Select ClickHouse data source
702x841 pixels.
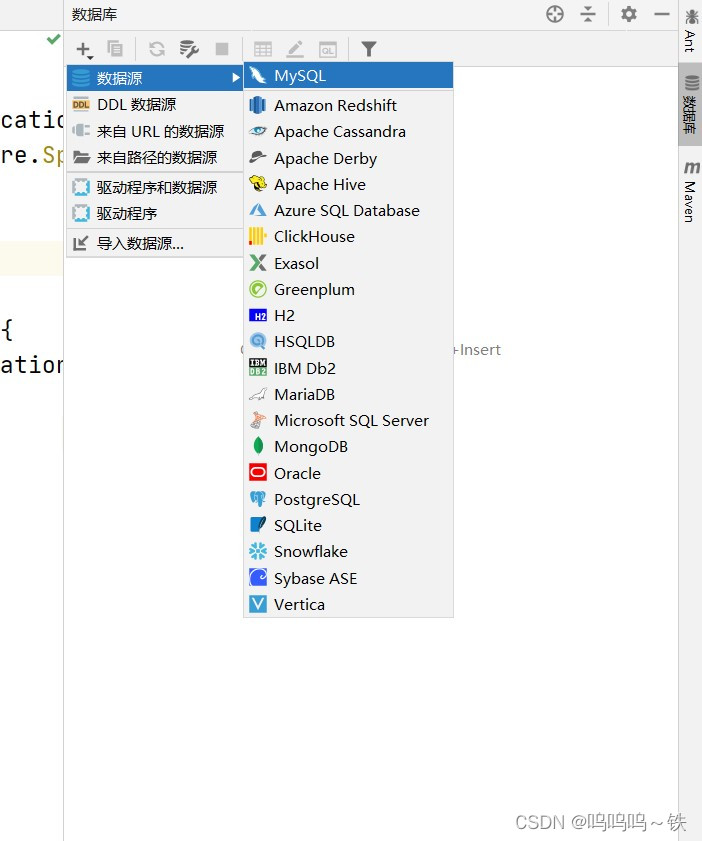tap(349, 237)
